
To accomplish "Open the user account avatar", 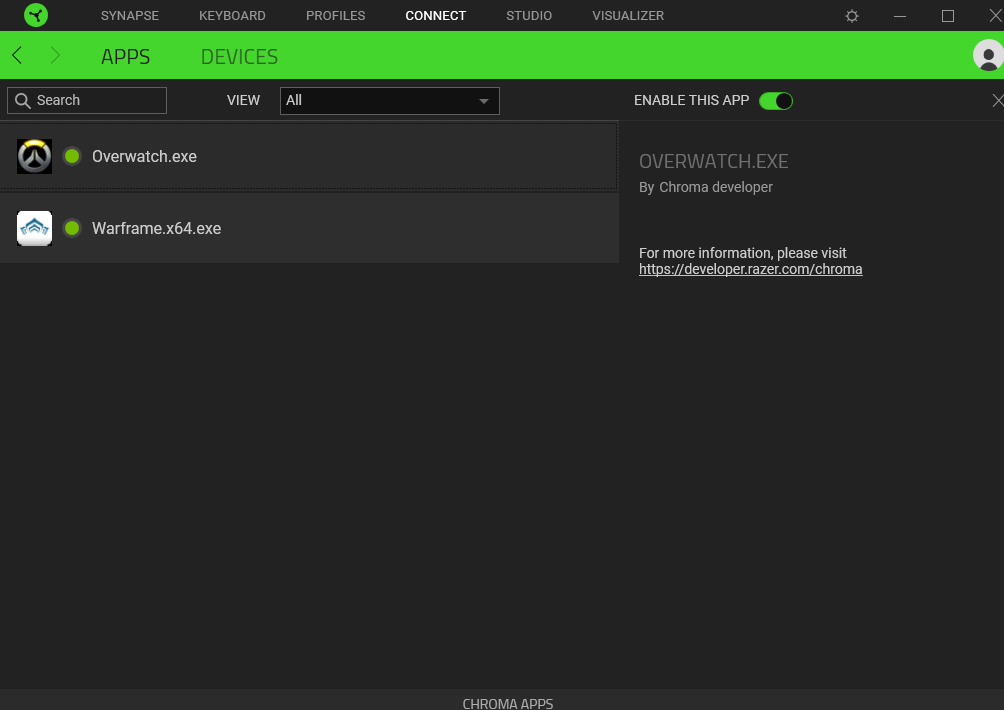I will [x=988, y=56].
